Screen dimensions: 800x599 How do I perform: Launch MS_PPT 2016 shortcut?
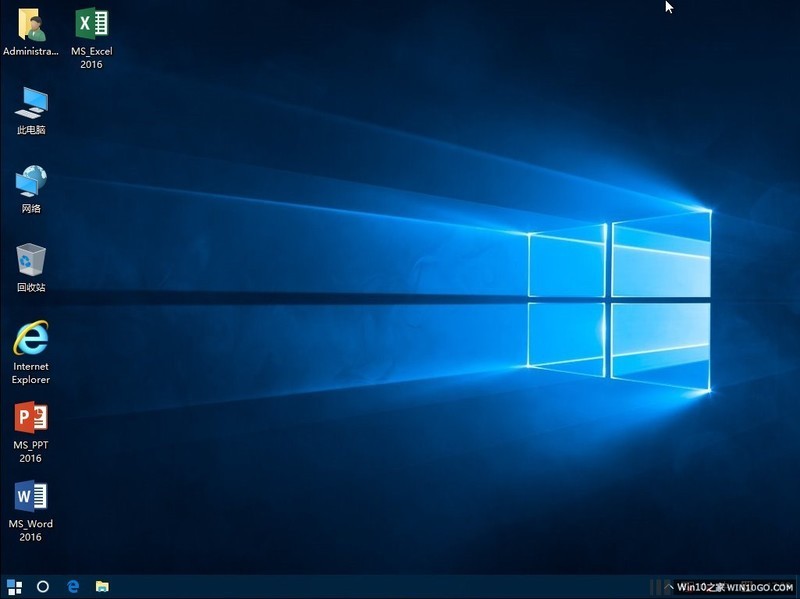[31, 417]
